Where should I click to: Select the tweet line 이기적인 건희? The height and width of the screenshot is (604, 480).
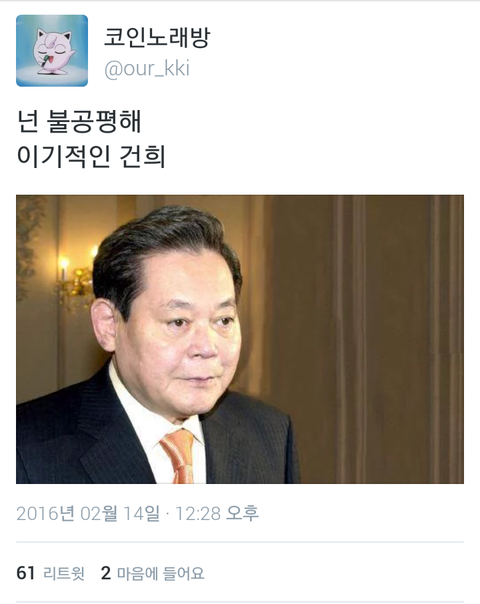coord(91,156)
